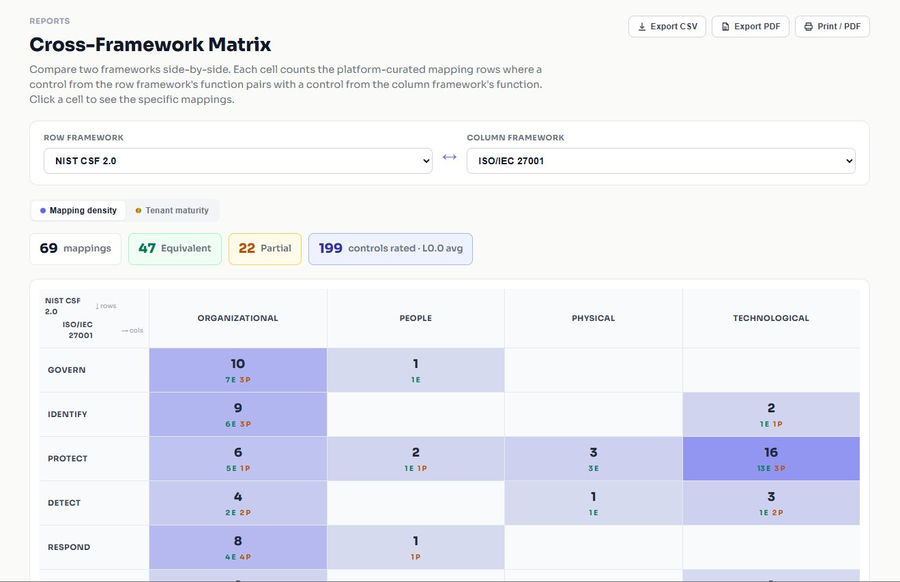This screenshot has width=900, height=582.
Task: Click the RESPOND row label
Action: (x=69, y=547)
